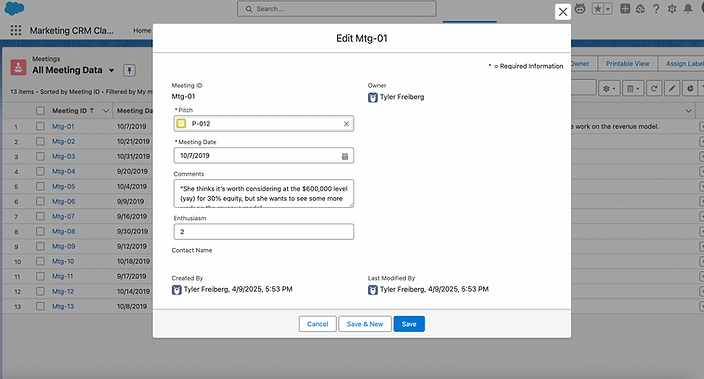704x379 pixels.
Task: Expand the All Meeting Data list view dropdown
Action: tap(111, 71)
